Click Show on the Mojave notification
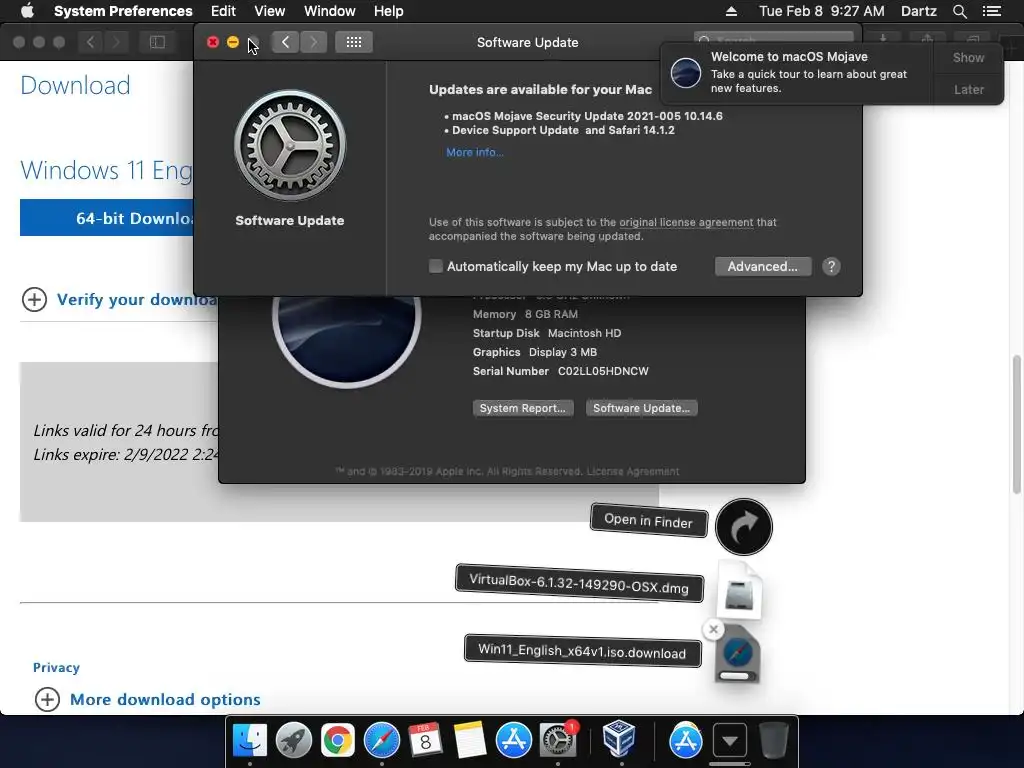The image size is (1024, 768). (968, 57)
